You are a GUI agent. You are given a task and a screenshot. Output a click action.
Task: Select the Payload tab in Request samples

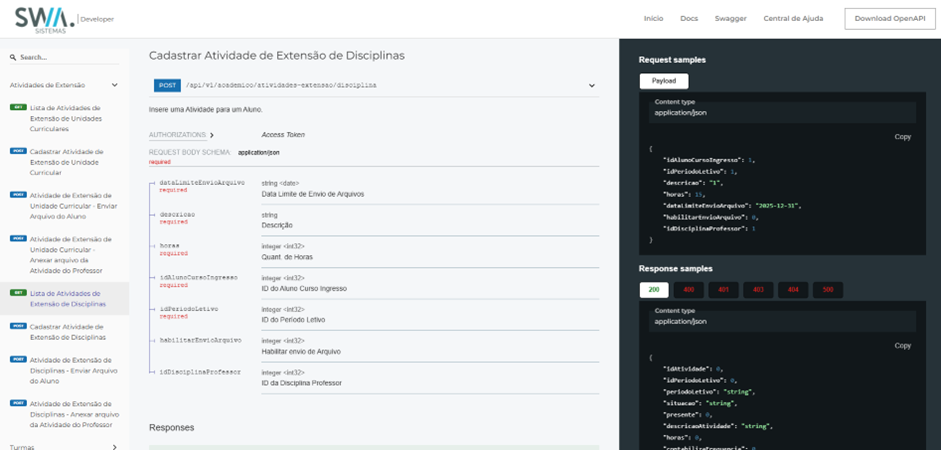click(x=664, y=81)
